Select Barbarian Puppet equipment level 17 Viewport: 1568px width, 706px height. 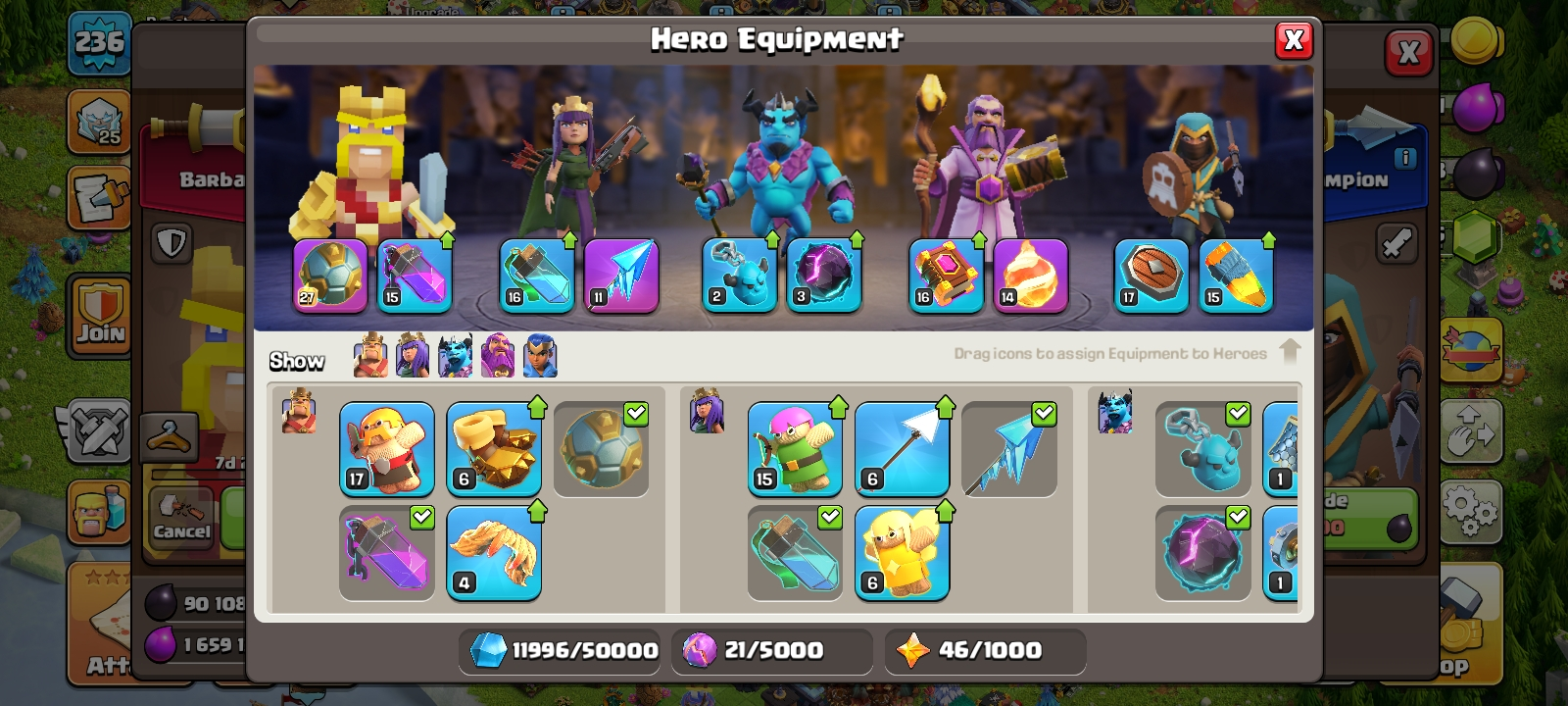(x=387, y=448)
